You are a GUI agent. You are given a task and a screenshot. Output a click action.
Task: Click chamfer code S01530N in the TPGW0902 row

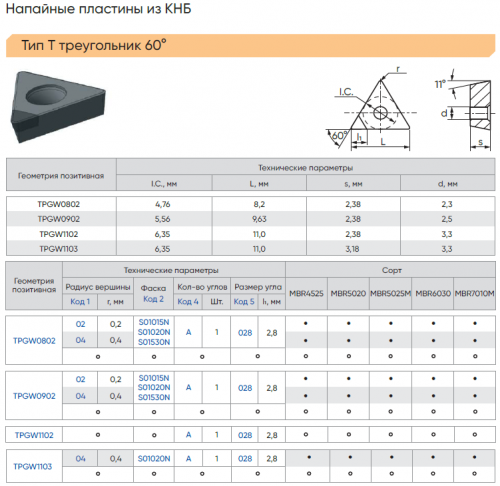[154, 397]
